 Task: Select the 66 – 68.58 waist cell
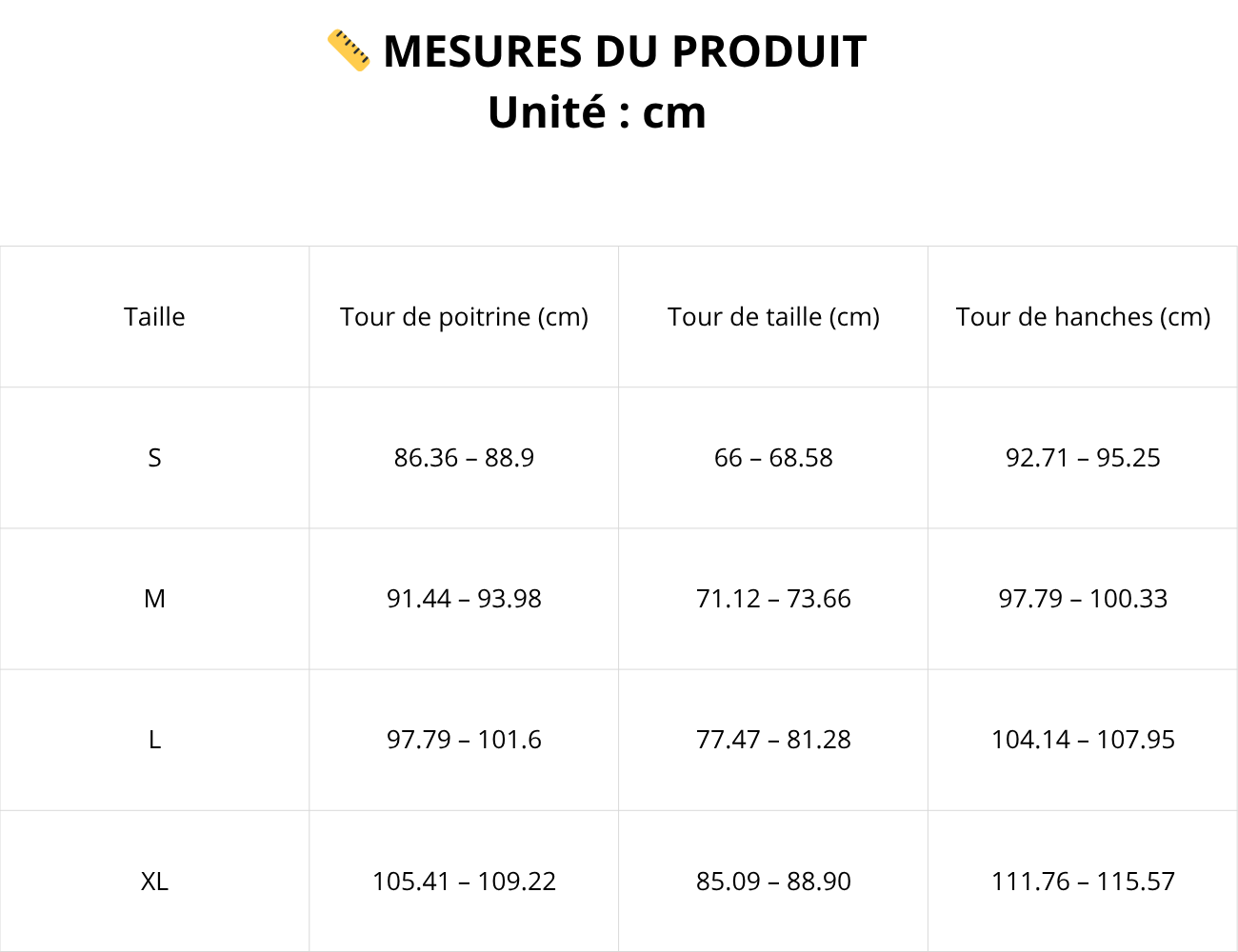tap(773, 458)
